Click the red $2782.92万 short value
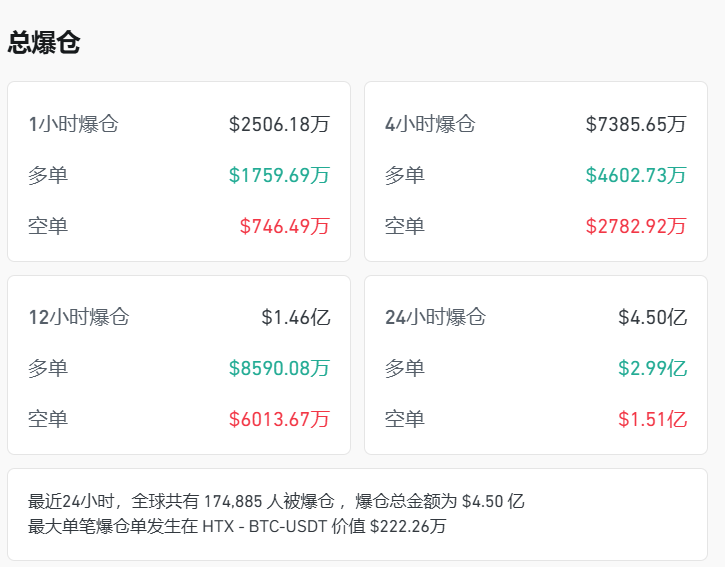 [x=636, y=226]
